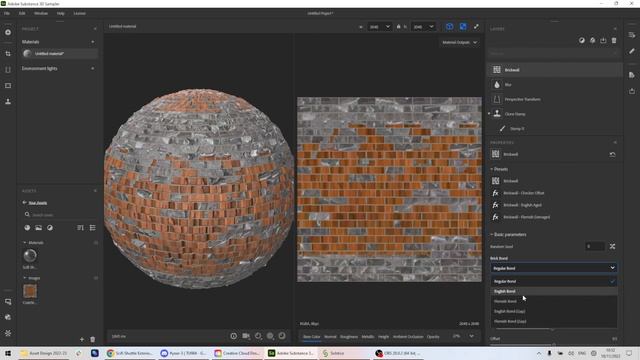Click the Search assets field

click(60, 215)
